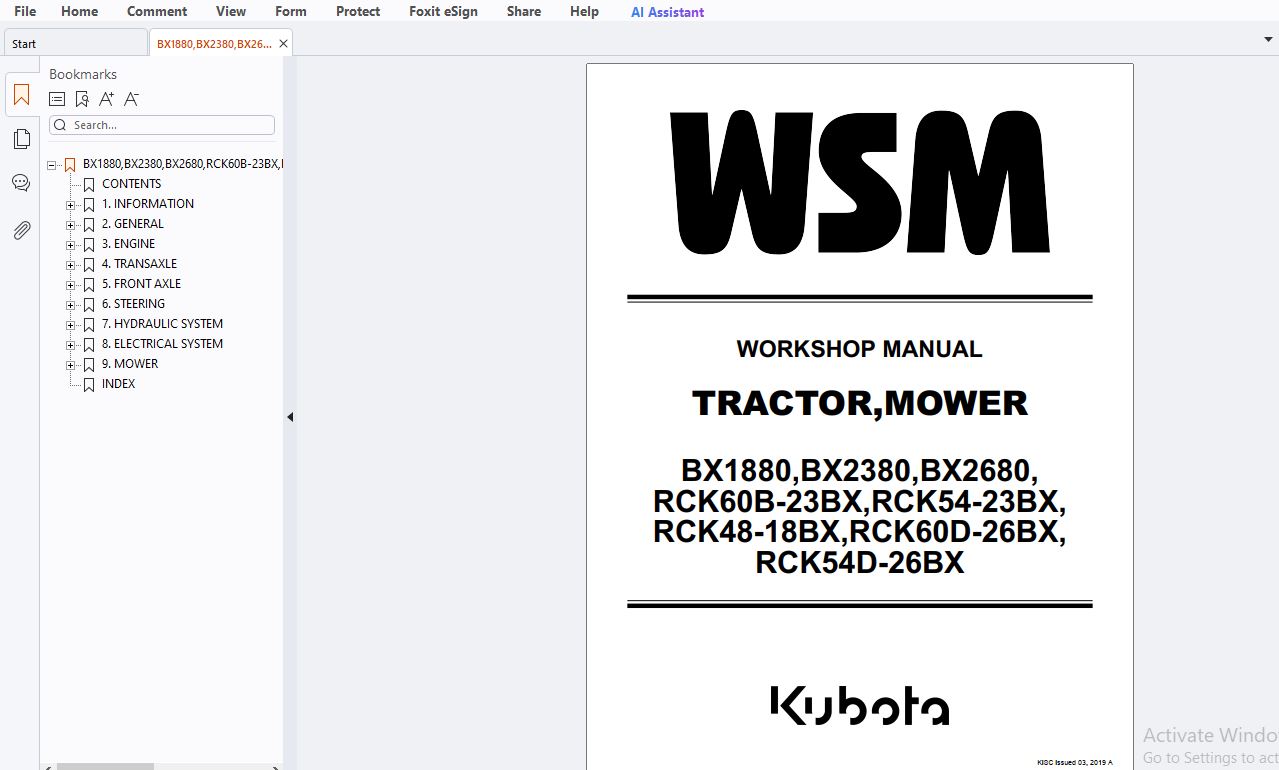Screen dimensions: 1279x770
Task: Expand the 5. FRONT AXLE bookmark
Action: [70, 285]
